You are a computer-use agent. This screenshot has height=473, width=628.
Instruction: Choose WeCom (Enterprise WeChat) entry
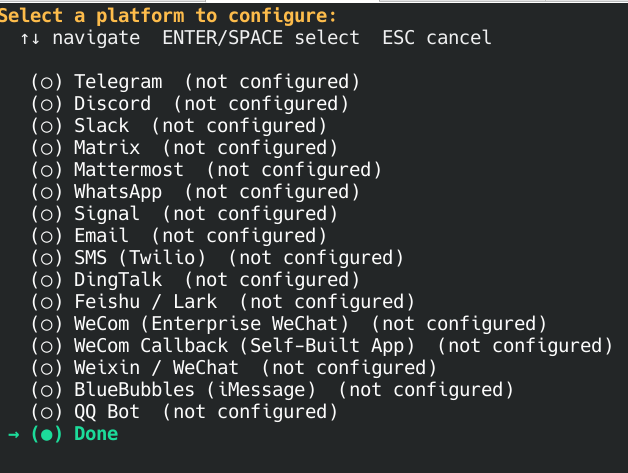[x=211, y=324]
